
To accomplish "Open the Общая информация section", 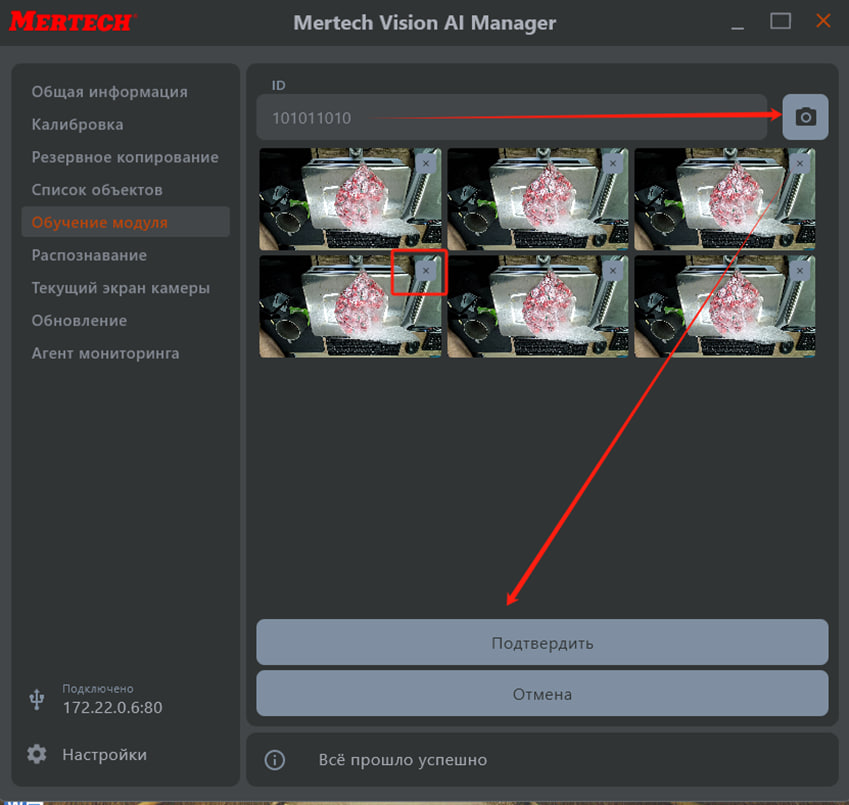I will click(x=109, y=92).
